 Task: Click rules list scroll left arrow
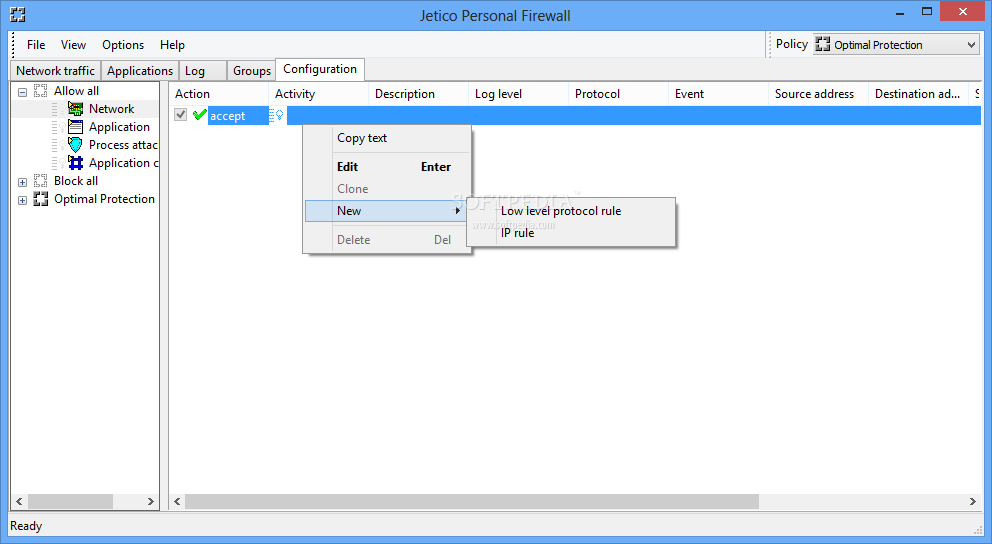click(x=177, y=502)
